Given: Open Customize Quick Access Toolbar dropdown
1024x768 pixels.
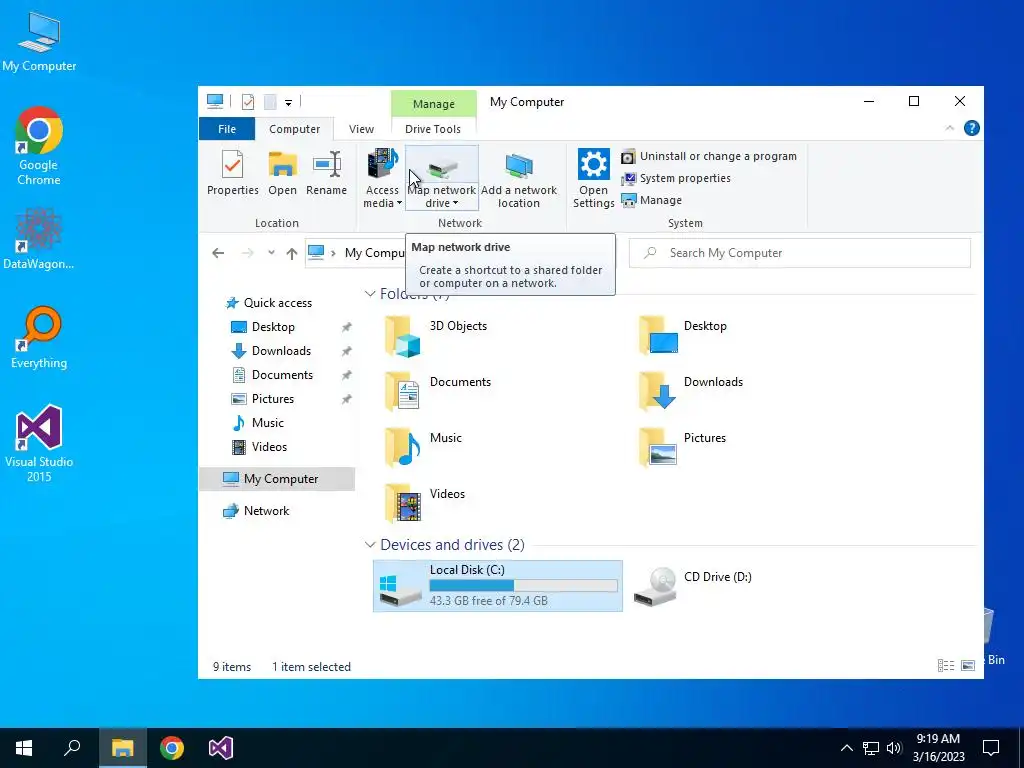Looking at the screenshot, I should pyautogui.click(x=288, y=102).
